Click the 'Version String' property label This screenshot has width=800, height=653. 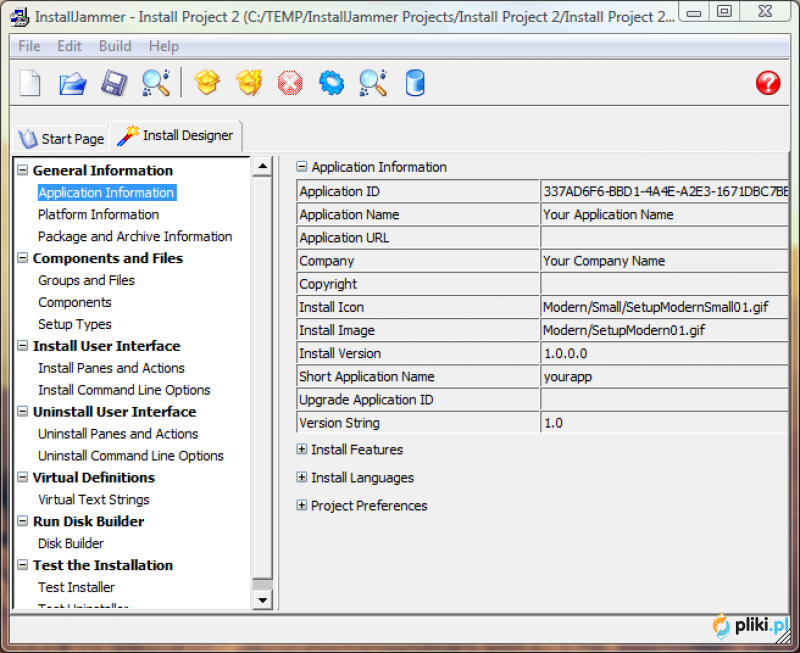click(339, 423)
